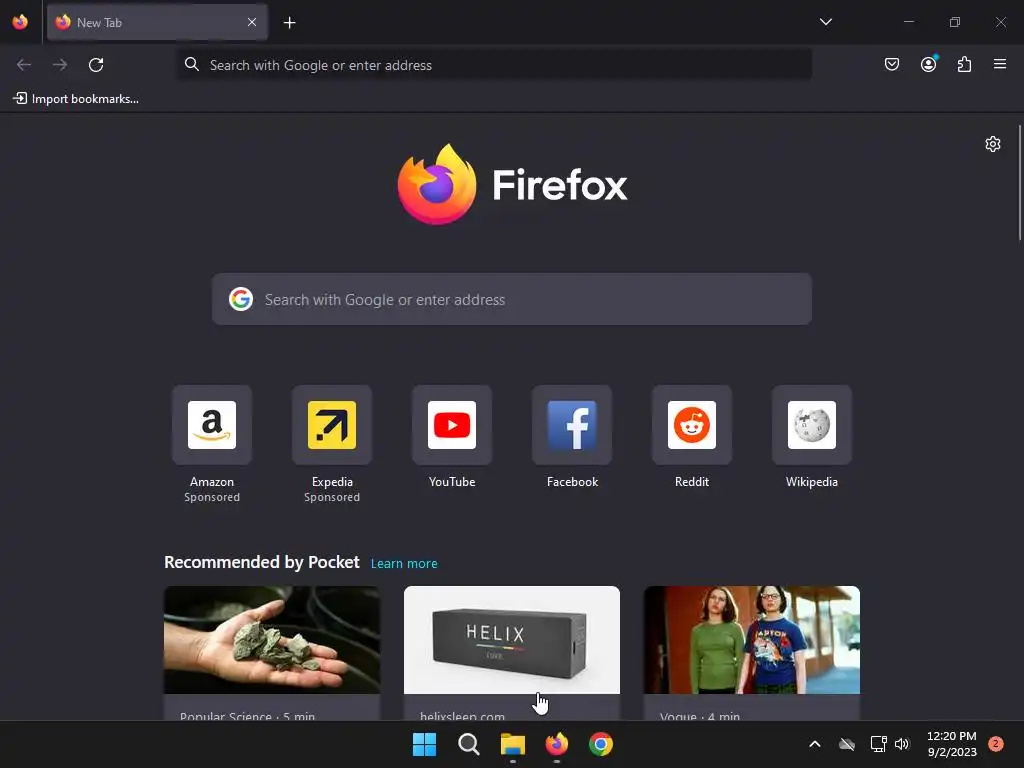Click the Firefox View icon left of tabs
The image size is (1024, 768).
pyautogui.click(x=20, y=22)
